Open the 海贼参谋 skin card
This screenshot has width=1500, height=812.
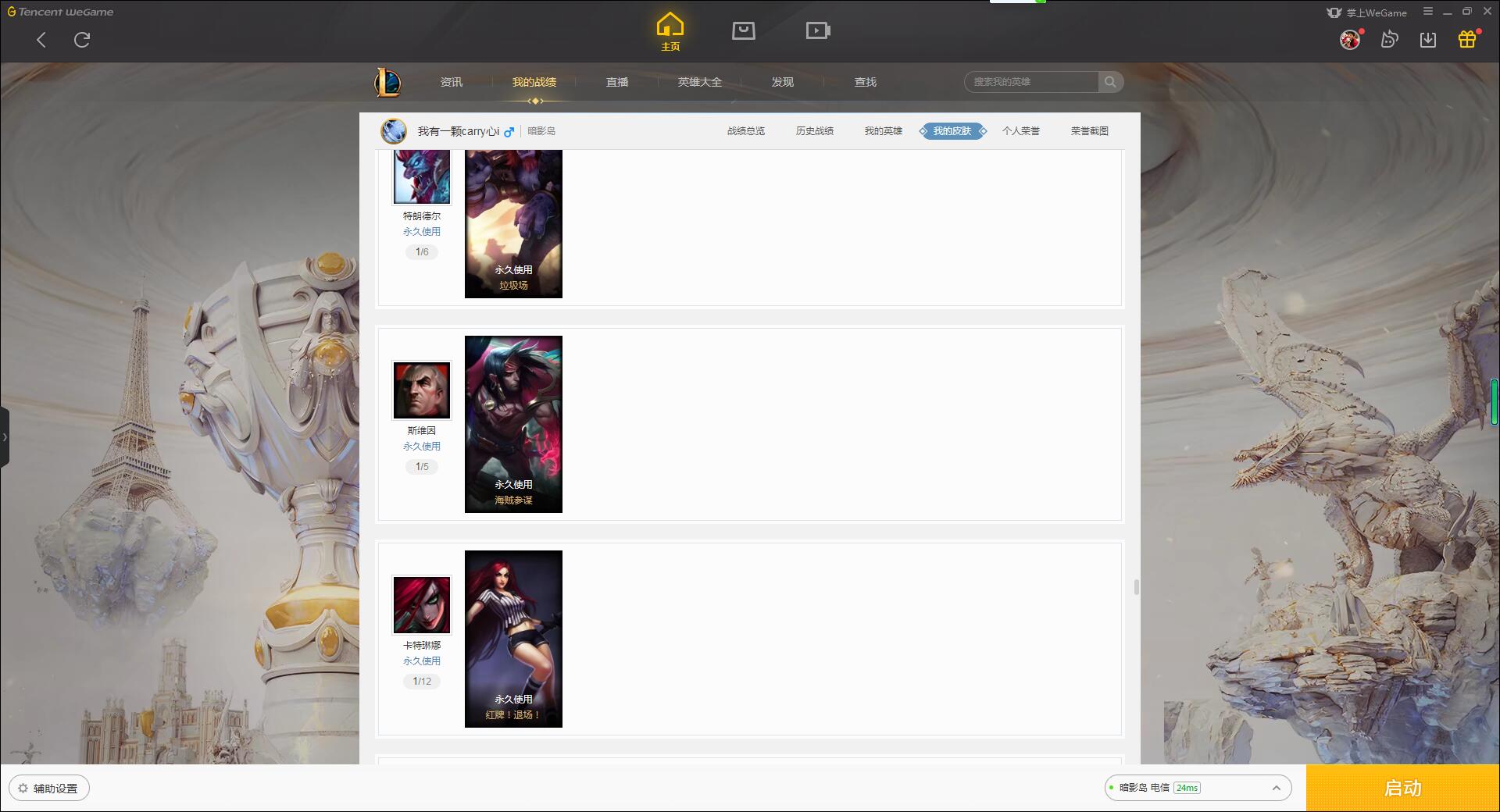513,424
